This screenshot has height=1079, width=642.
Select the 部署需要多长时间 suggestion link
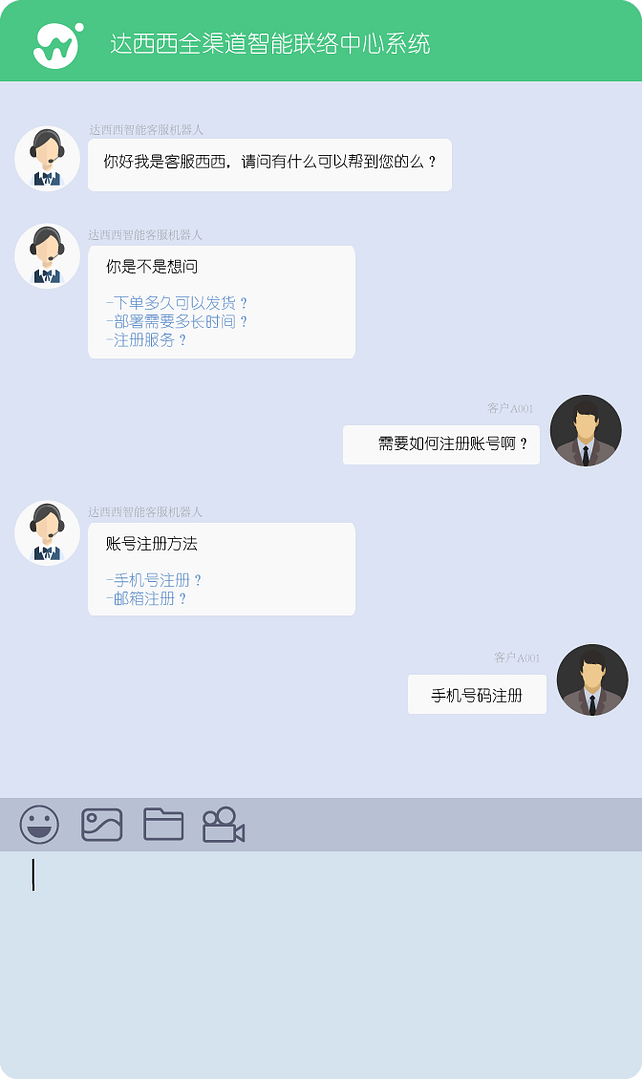pyautogui.click(x=176, y=321)
